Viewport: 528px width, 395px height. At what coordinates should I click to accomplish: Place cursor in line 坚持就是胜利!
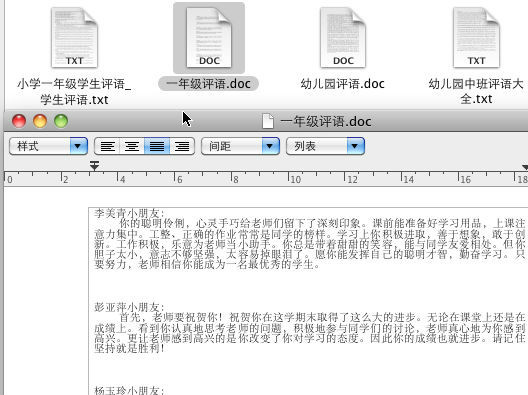(x=129, y=348)
